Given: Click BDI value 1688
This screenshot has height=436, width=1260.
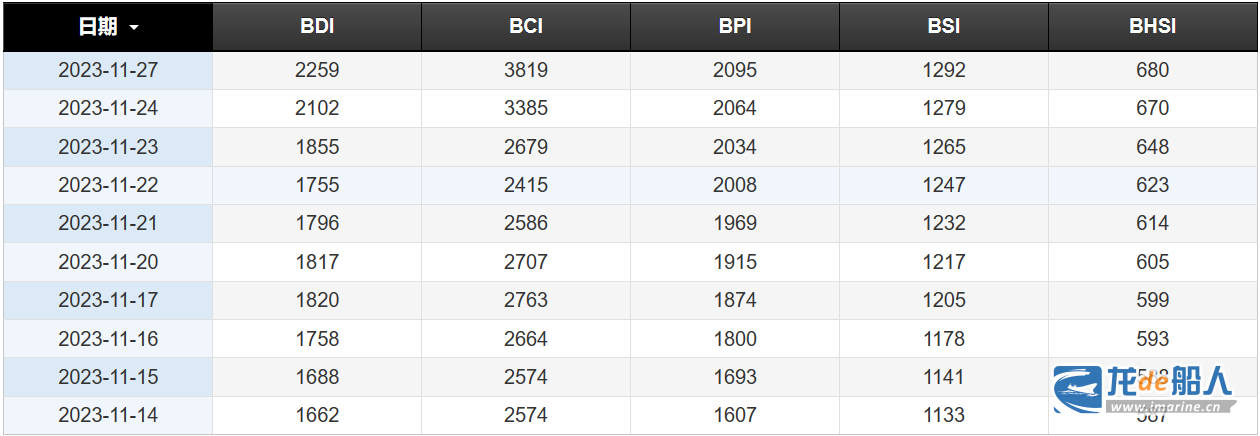Looking at the screenshot, I should [x=317, y=377].
